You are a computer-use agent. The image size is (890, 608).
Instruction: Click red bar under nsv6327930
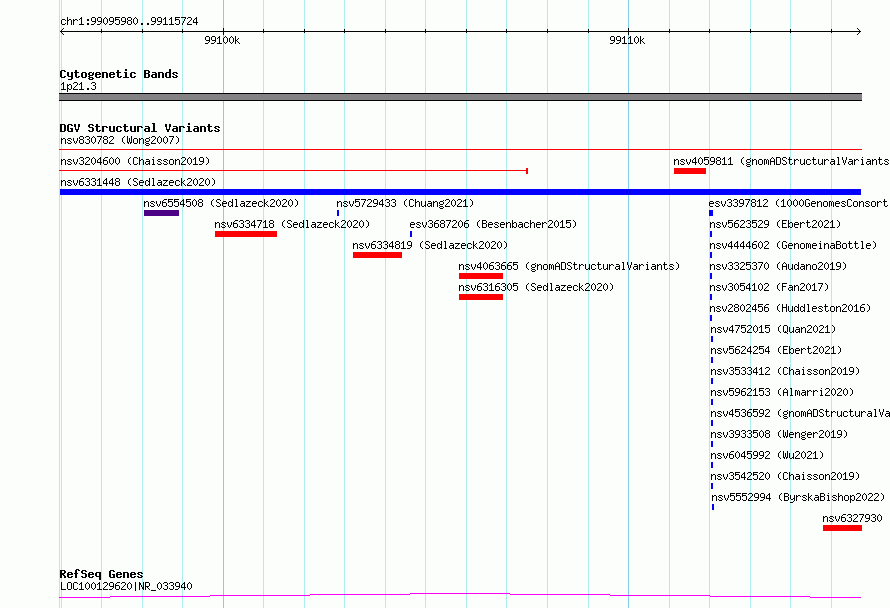(x=842, y=528)
